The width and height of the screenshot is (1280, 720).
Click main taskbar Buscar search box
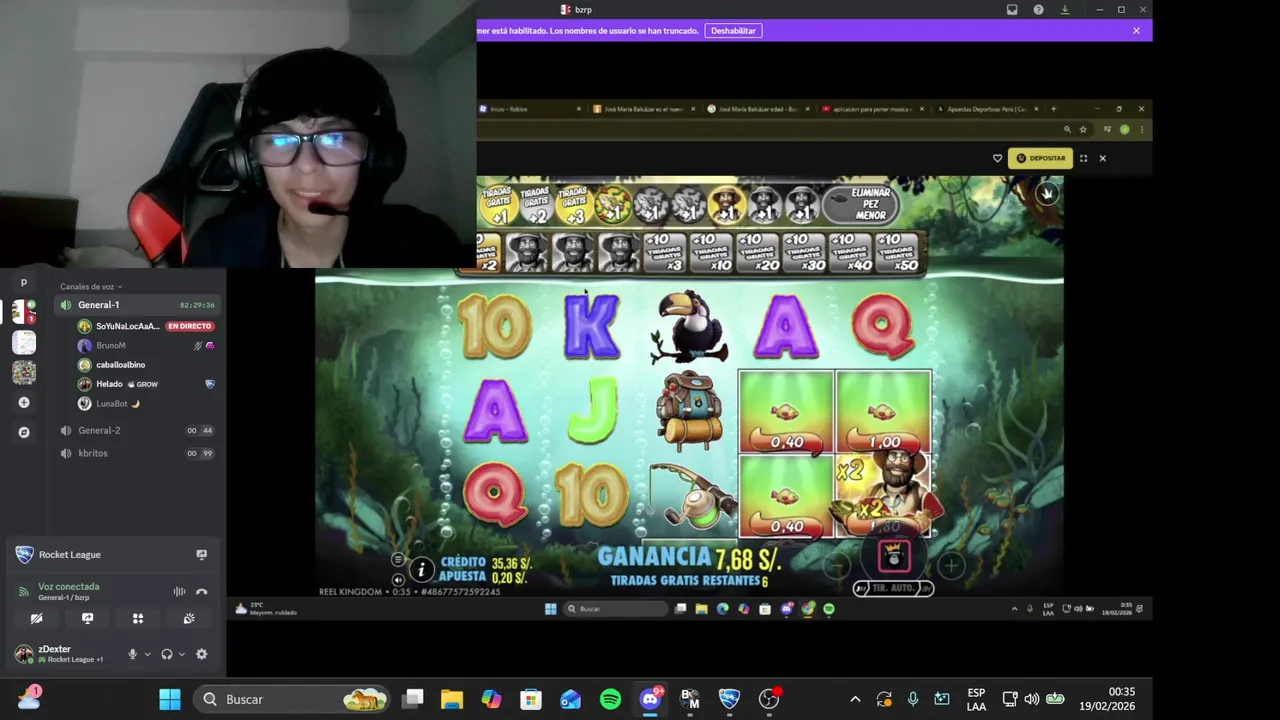tap(293, 699)
